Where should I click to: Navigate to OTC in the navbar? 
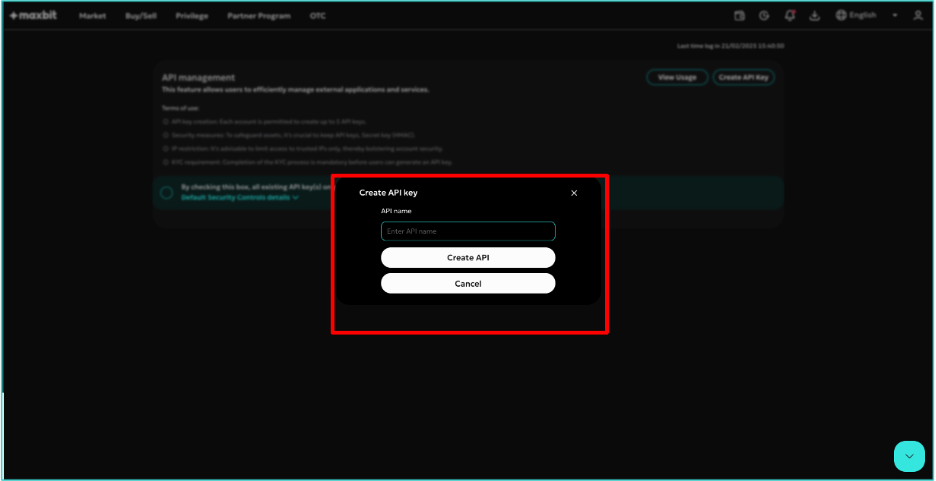[318, 16]
